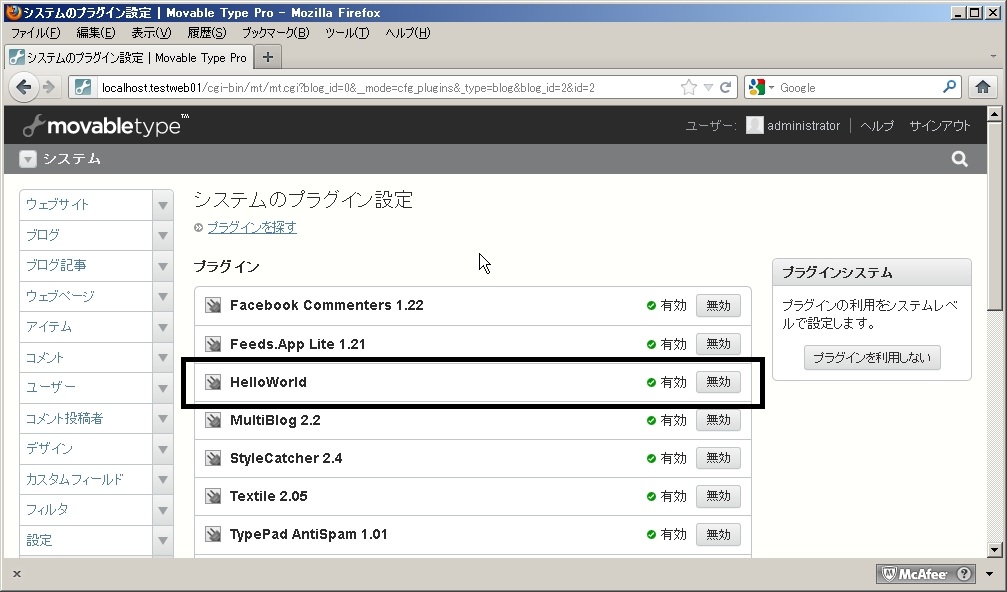Click the site identity wrench icon
This screenshot has height=592, width=1007.
(83, 87)
